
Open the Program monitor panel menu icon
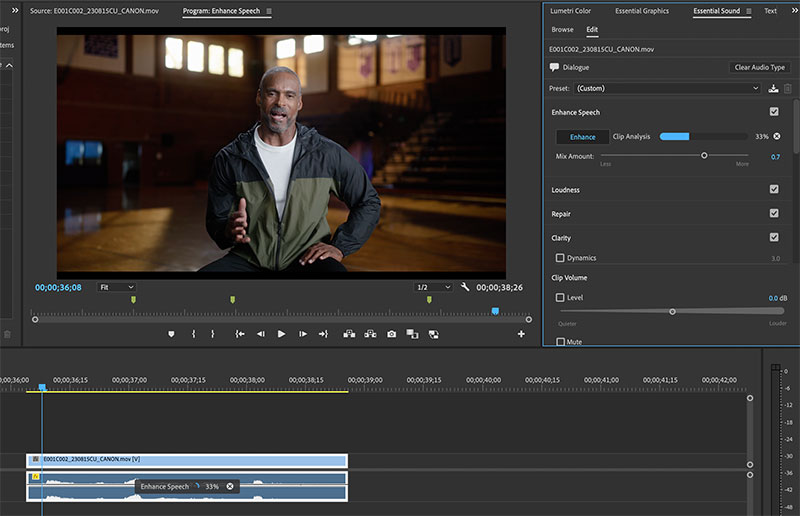pos(269,11)
